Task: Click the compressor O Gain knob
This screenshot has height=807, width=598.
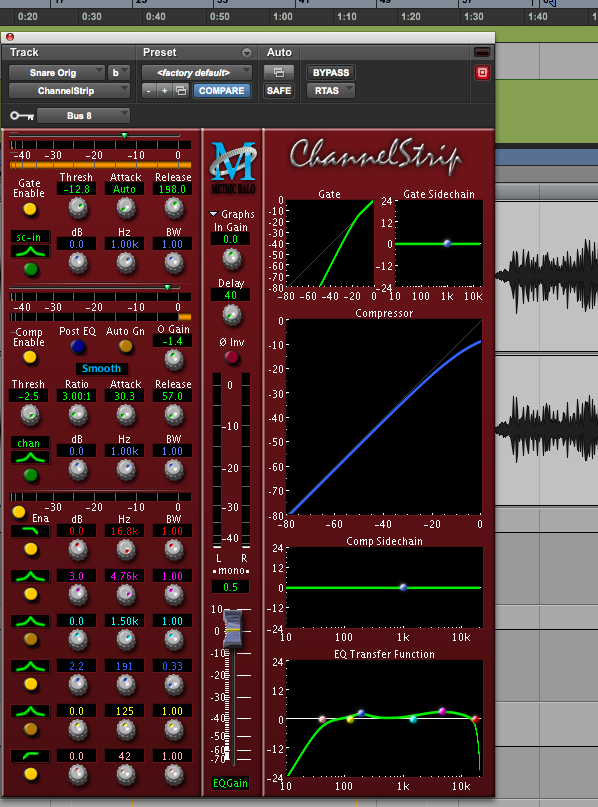Action: pyautogui.click(x=173, y=360)
